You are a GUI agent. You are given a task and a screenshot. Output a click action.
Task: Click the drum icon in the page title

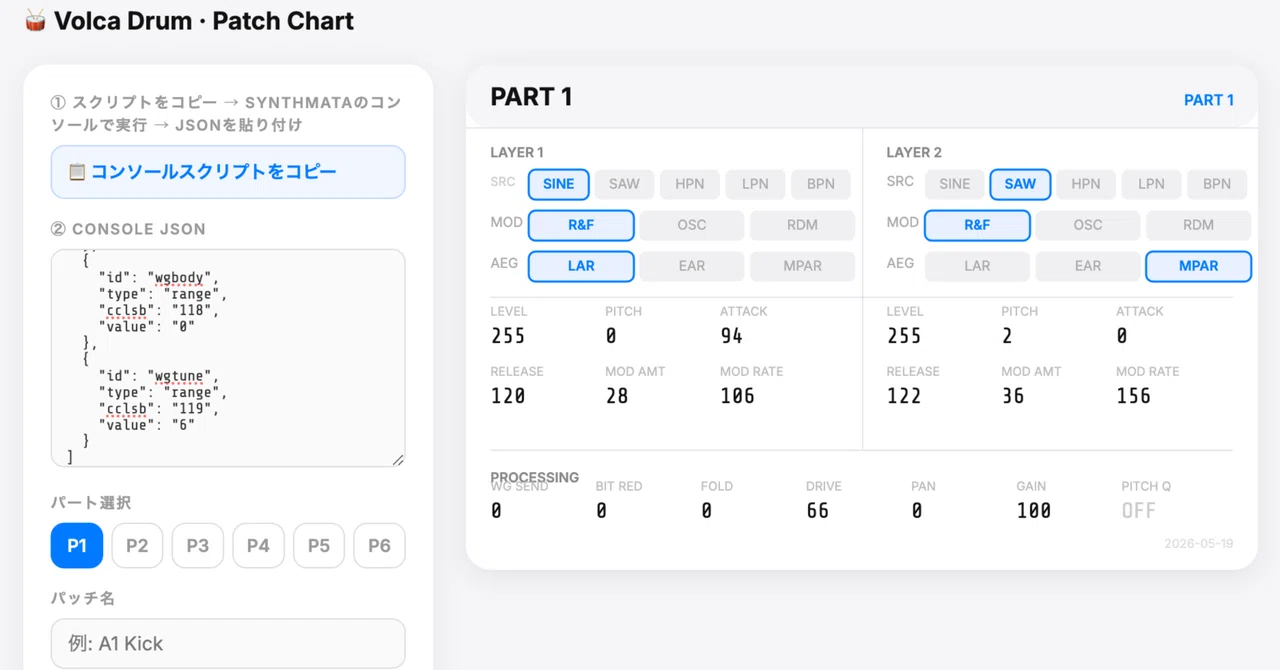[35, 20]
